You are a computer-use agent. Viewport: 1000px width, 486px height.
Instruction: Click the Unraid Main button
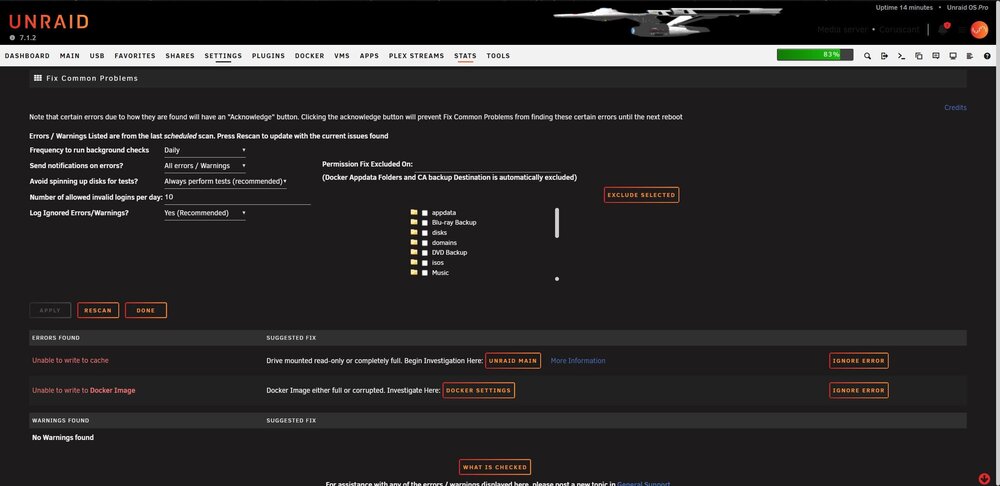pos(513,361)
